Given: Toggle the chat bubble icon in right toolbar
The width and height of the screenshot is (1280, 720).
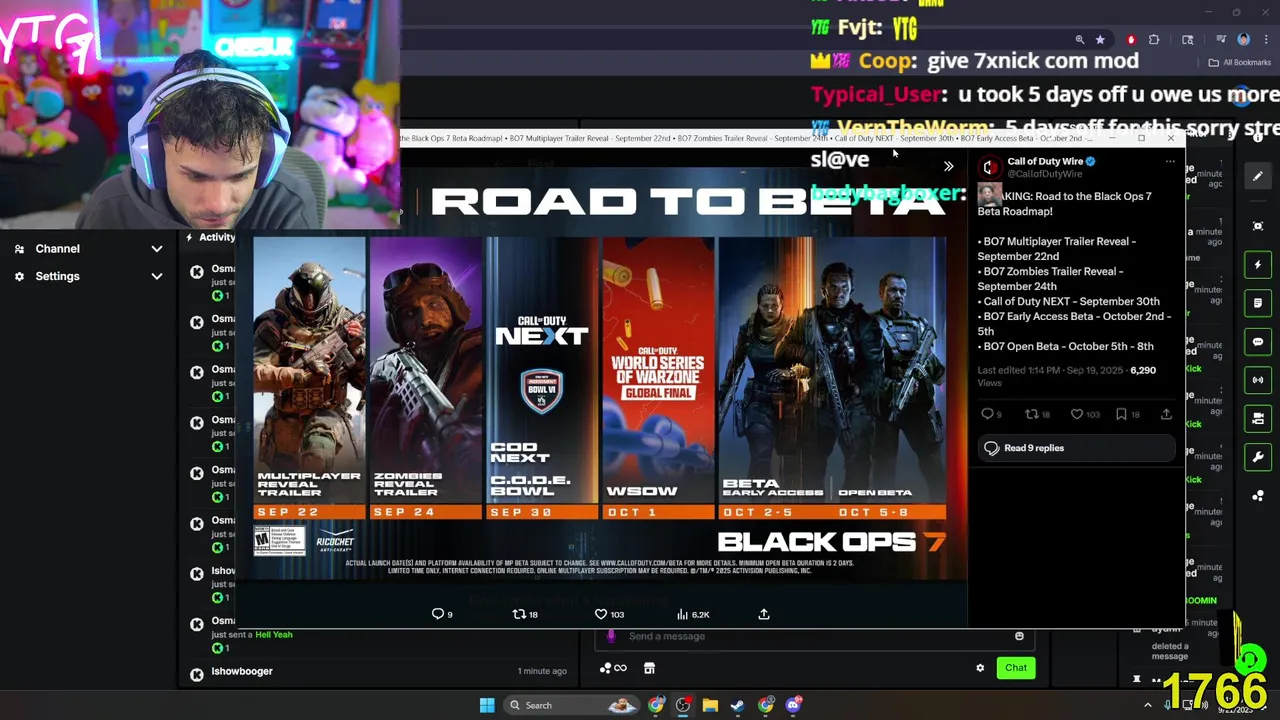Looking at the screenshot, I should coord(1258,342).
